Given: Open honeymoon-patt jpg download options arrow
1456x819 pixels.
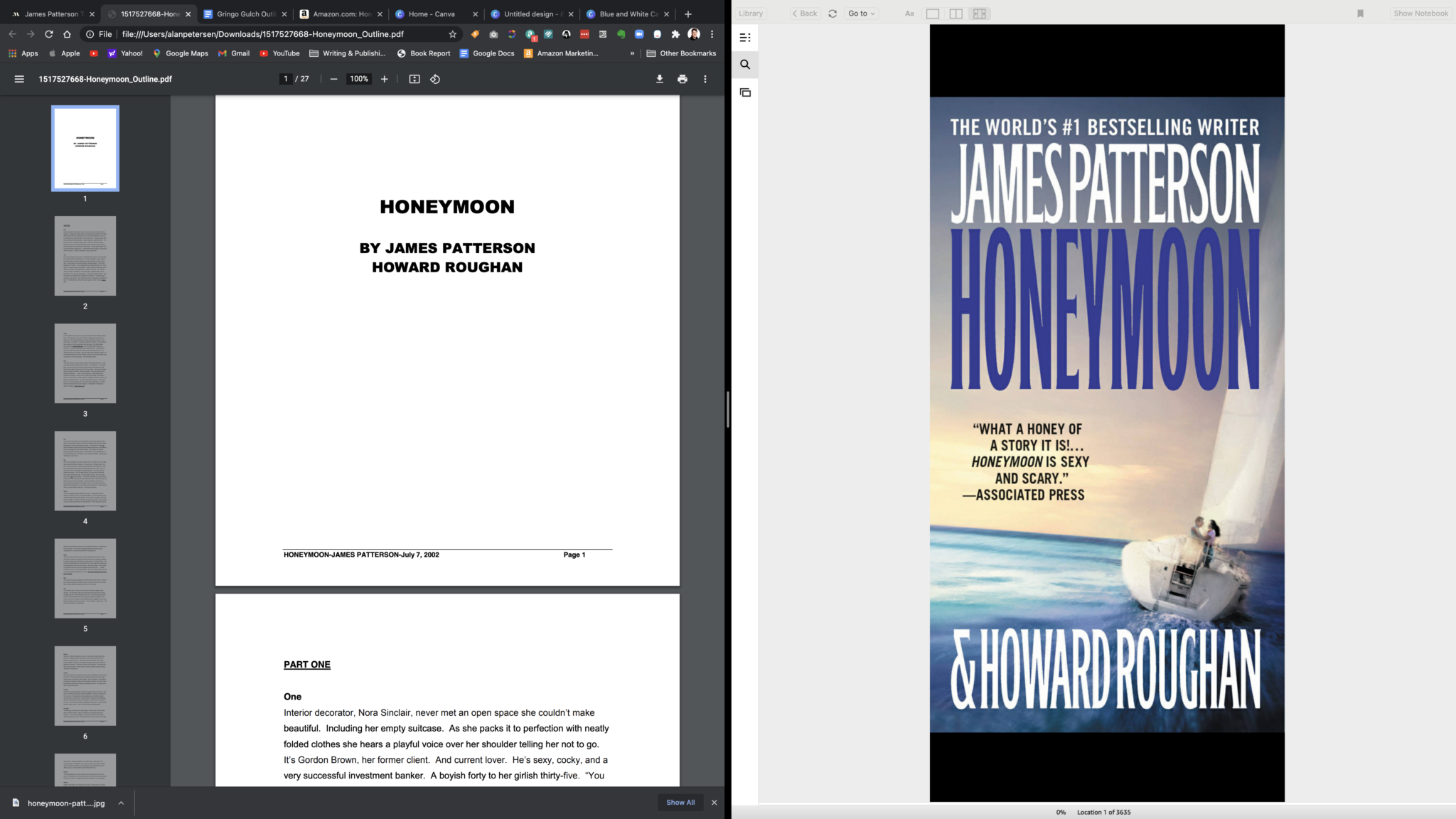Looking at the screenshot, I should 121,803.
